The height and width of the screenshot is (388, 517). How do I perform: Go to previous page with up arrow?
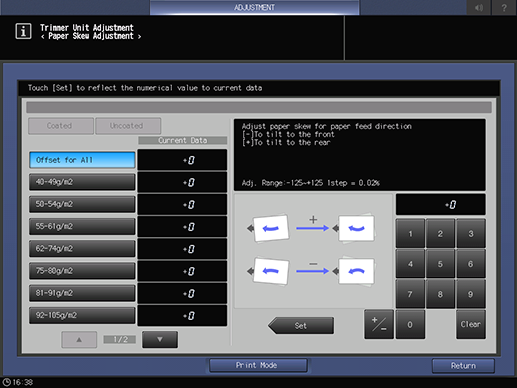79,340
